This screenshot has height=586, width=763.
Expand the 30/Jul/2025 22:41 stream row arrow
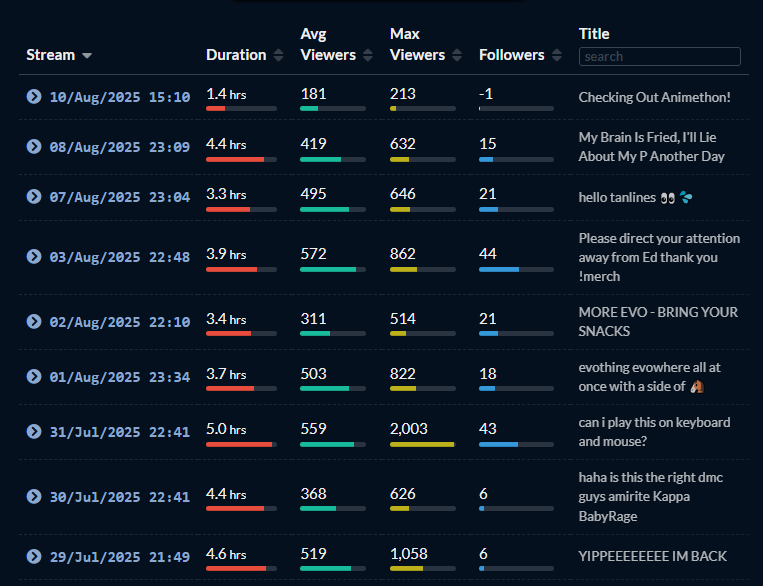(34, 496)
